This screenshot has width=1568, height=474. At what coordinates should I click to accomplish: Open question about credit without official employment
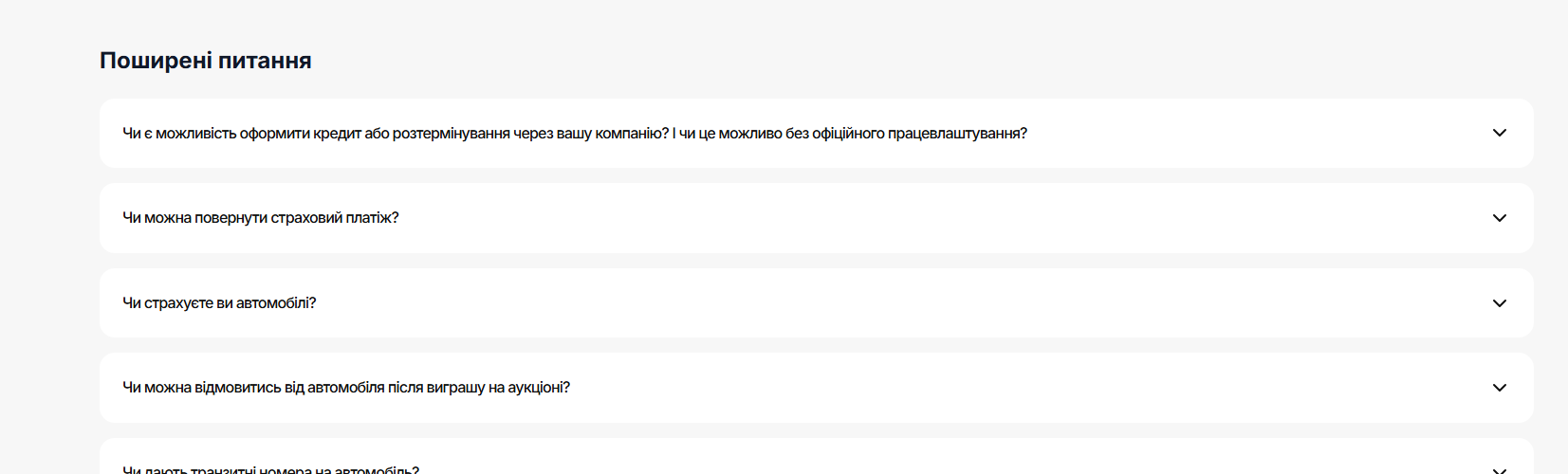pos(575,134)
